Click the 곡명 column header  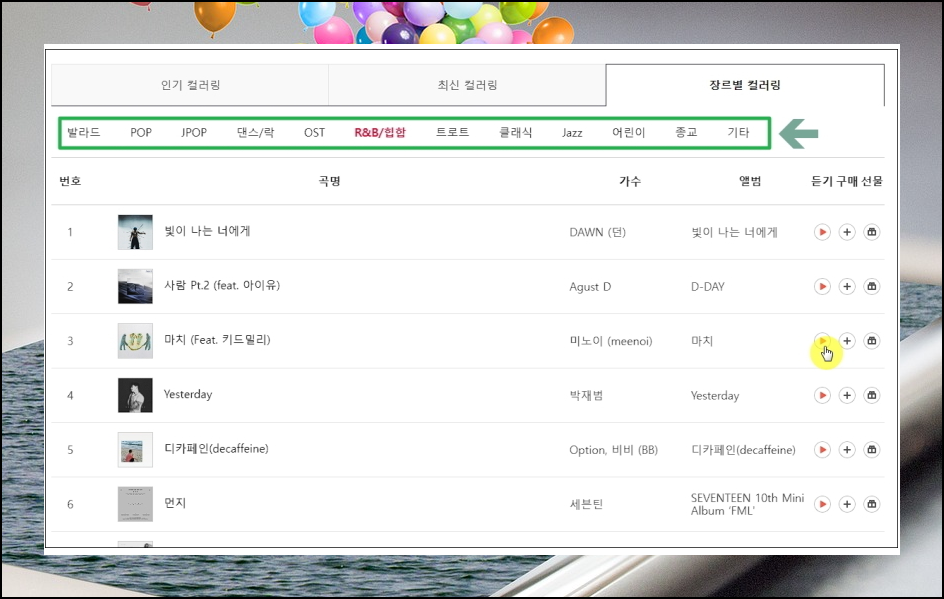click(329, 181)
